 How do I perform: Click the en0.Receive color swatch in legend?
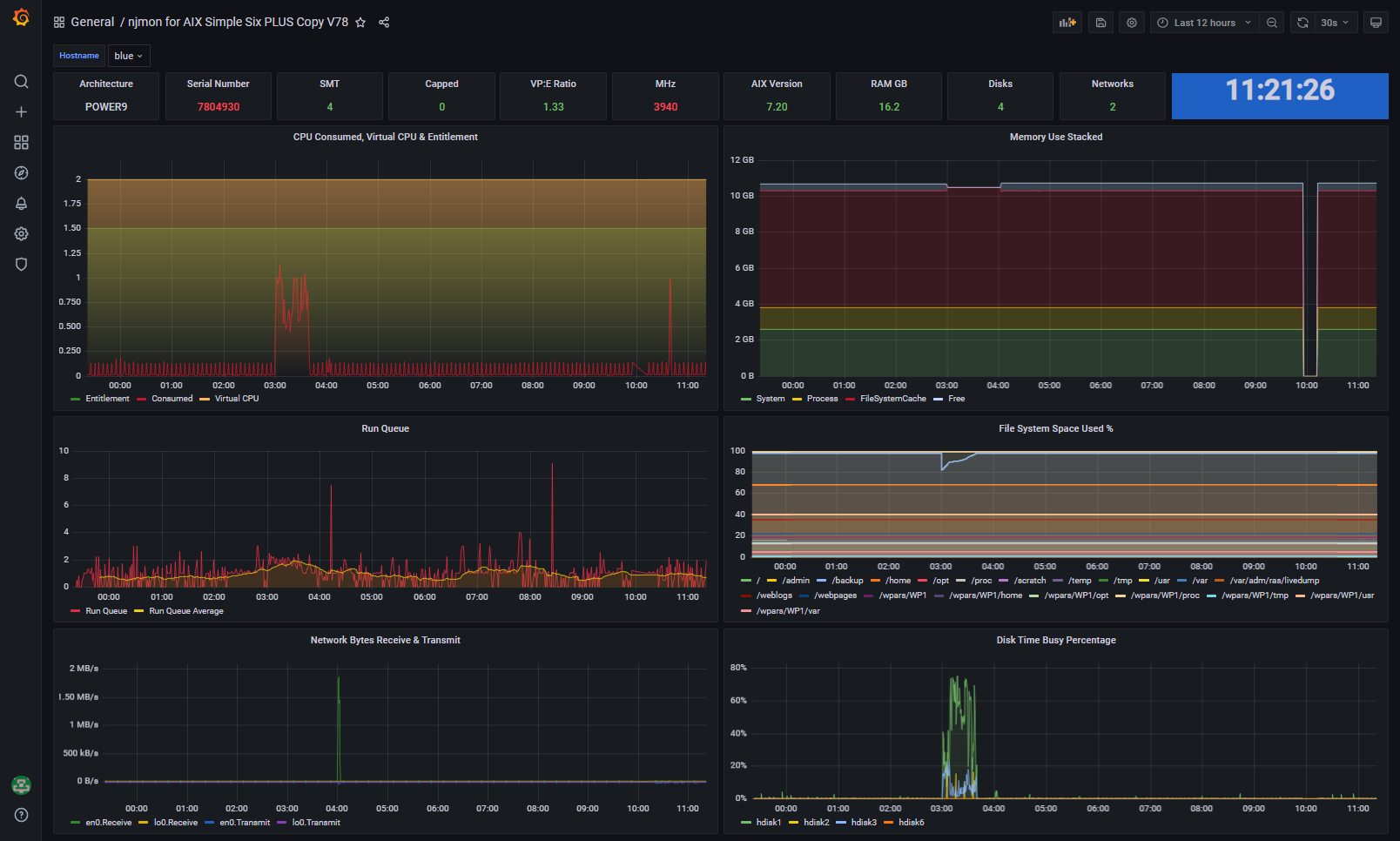coord(76,823)
